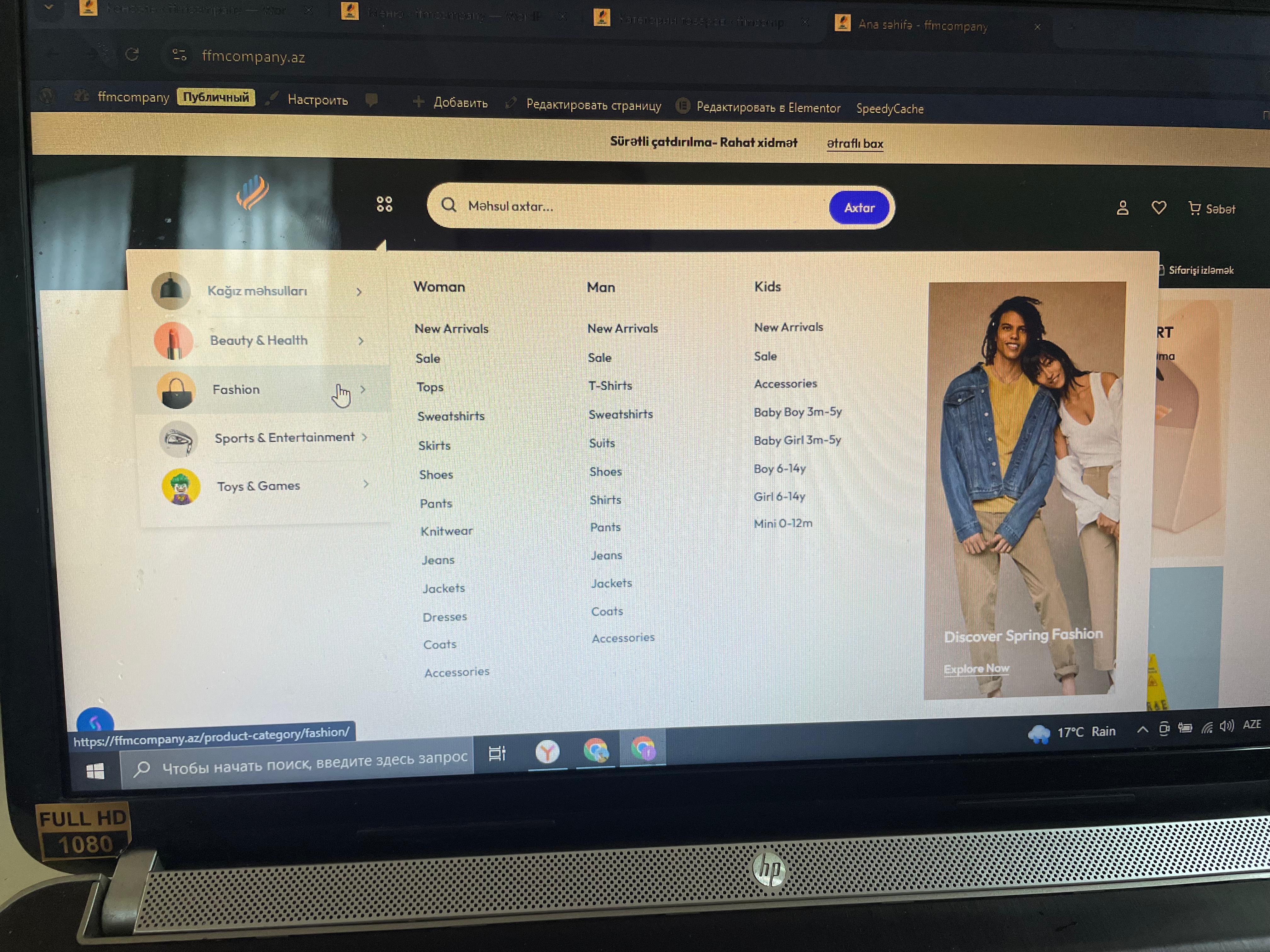Image resolution: width=1270 pixels, height=952 pixels.
Task: Open the Woman column heading
Action: pos(439,286)
